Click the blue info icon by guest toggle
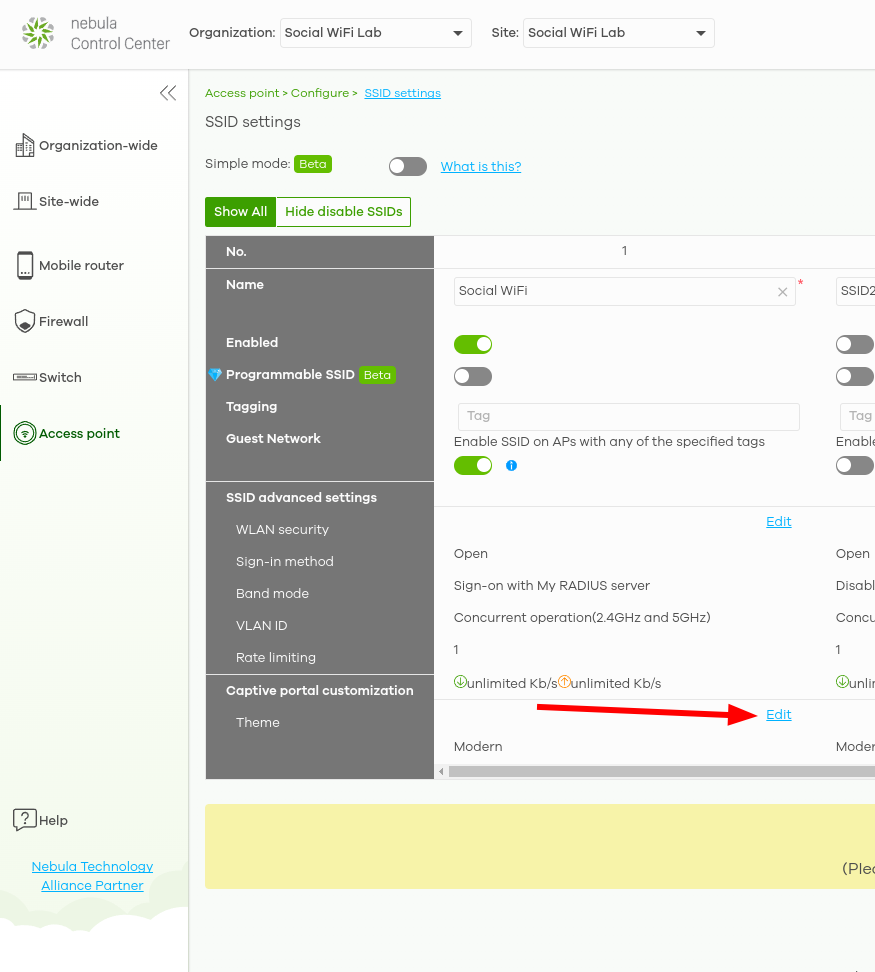 [511, 465]
